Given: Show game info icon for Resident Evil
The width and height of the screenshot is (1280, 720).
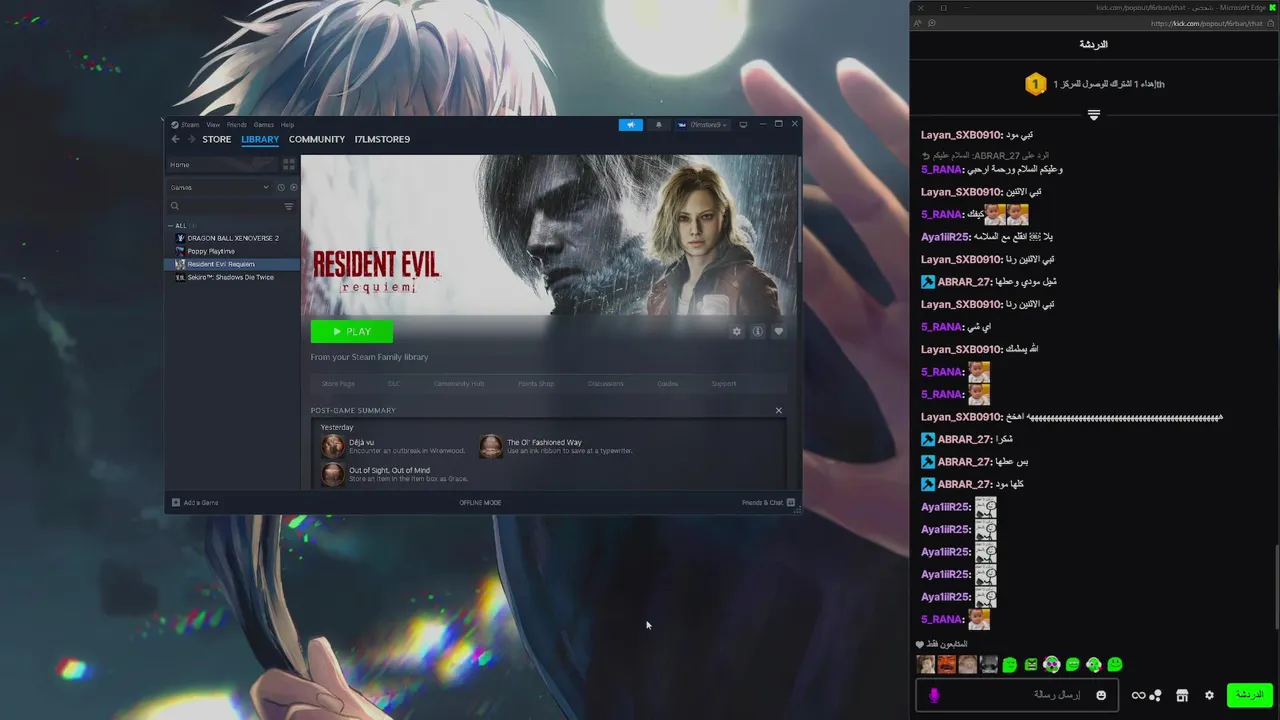Looking at the screenshot, I should 758,331.
